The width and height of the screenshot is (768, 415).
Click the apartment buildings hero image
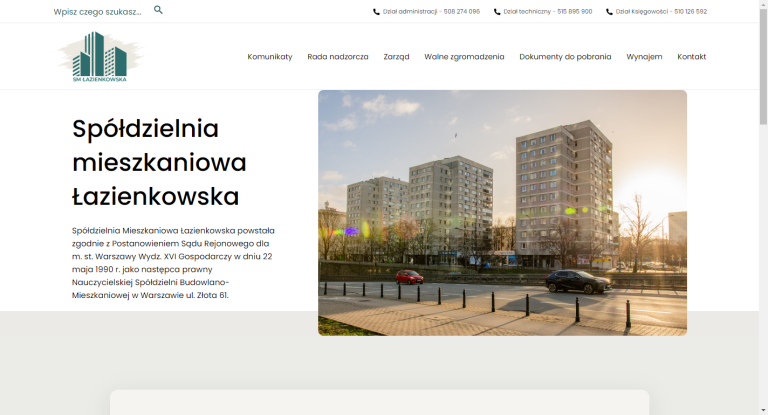[x=502, y=212]
